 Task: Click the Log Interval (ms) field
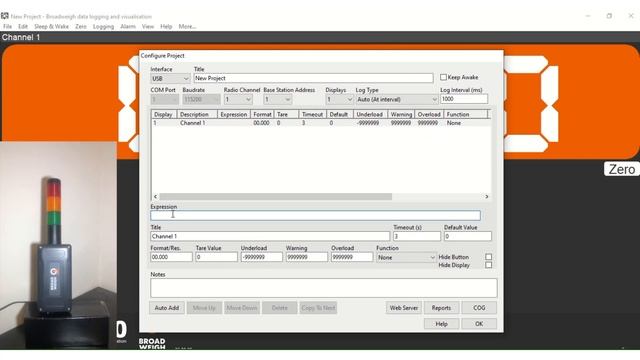(x=464, y=99)
